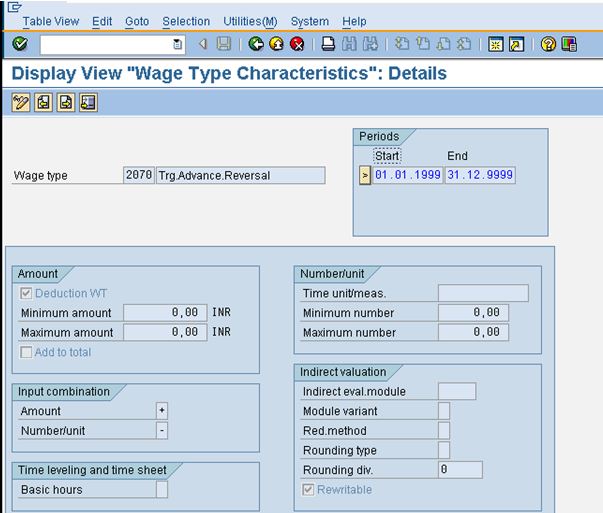This screenshot has width=603, height=513.
Task: Toggle the Rewritable checkbox
Action: (308, 490)
